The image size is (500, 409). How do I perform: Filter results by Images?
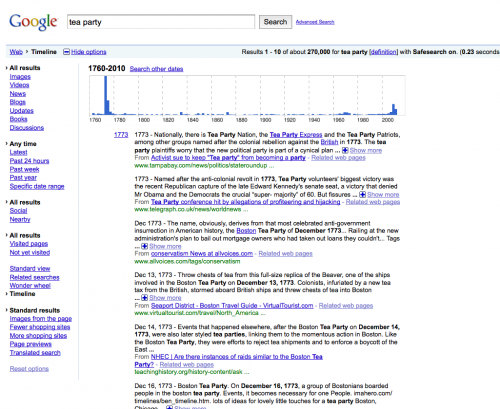(20, 77)
